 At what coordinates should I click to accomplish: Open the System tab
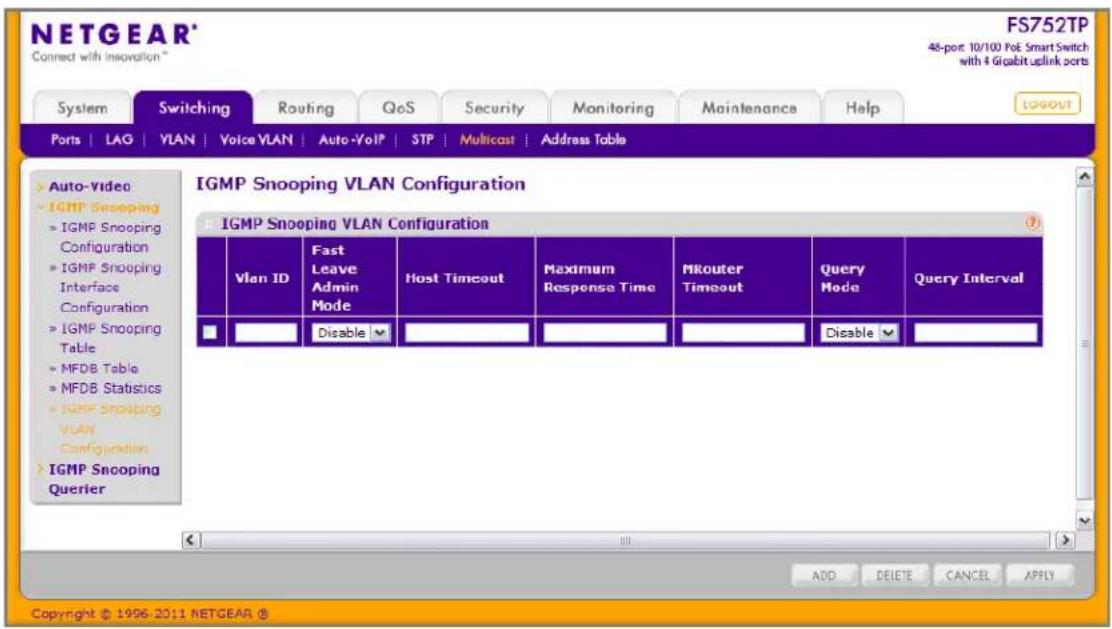(82, 108)
